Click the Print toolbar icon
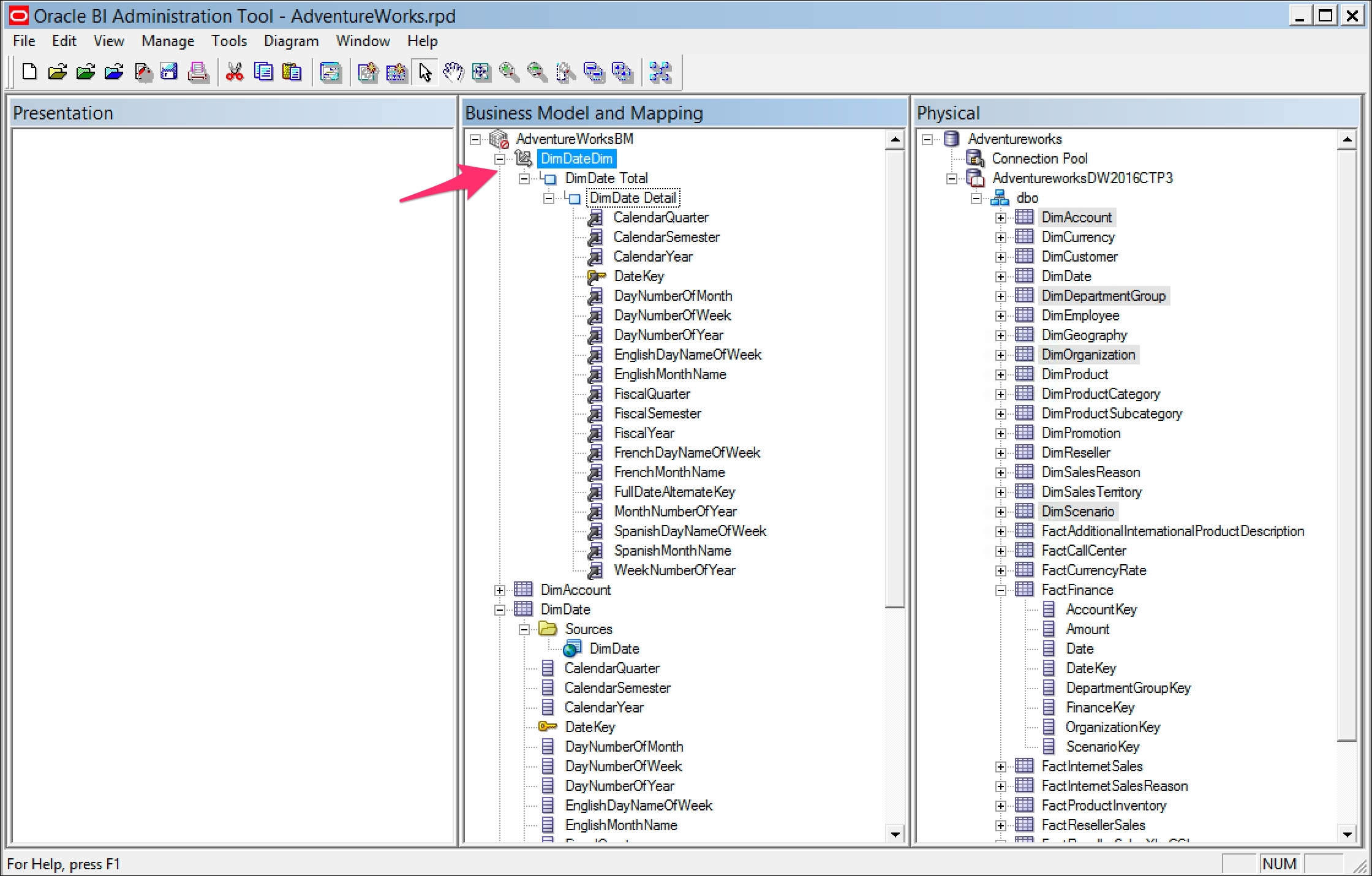Image resolution: width=1372 pixels, height=876 pixels. pos(198,72)
